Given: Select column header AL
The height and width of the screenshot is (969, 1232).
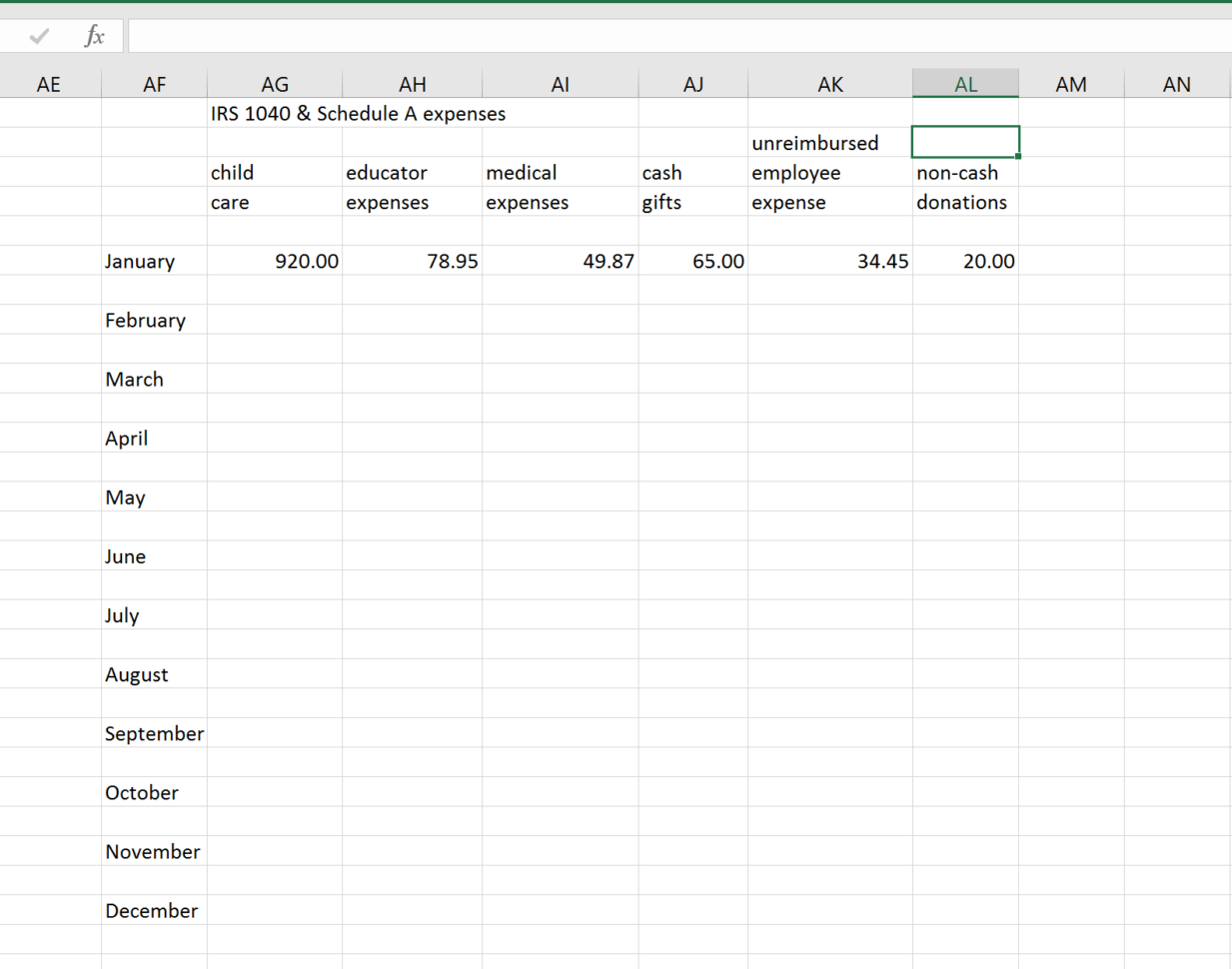Looking at the screenshot, I should pos(964,84).
